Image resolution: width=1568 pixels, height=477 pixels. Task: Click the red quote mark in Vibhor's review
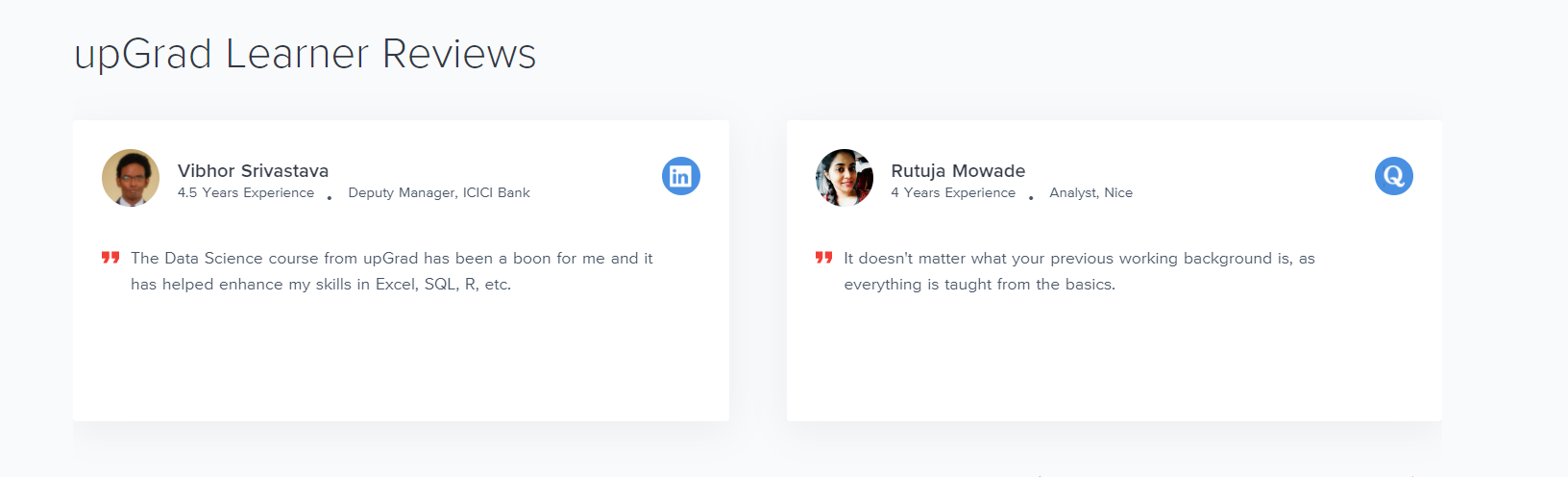[110, 258]
